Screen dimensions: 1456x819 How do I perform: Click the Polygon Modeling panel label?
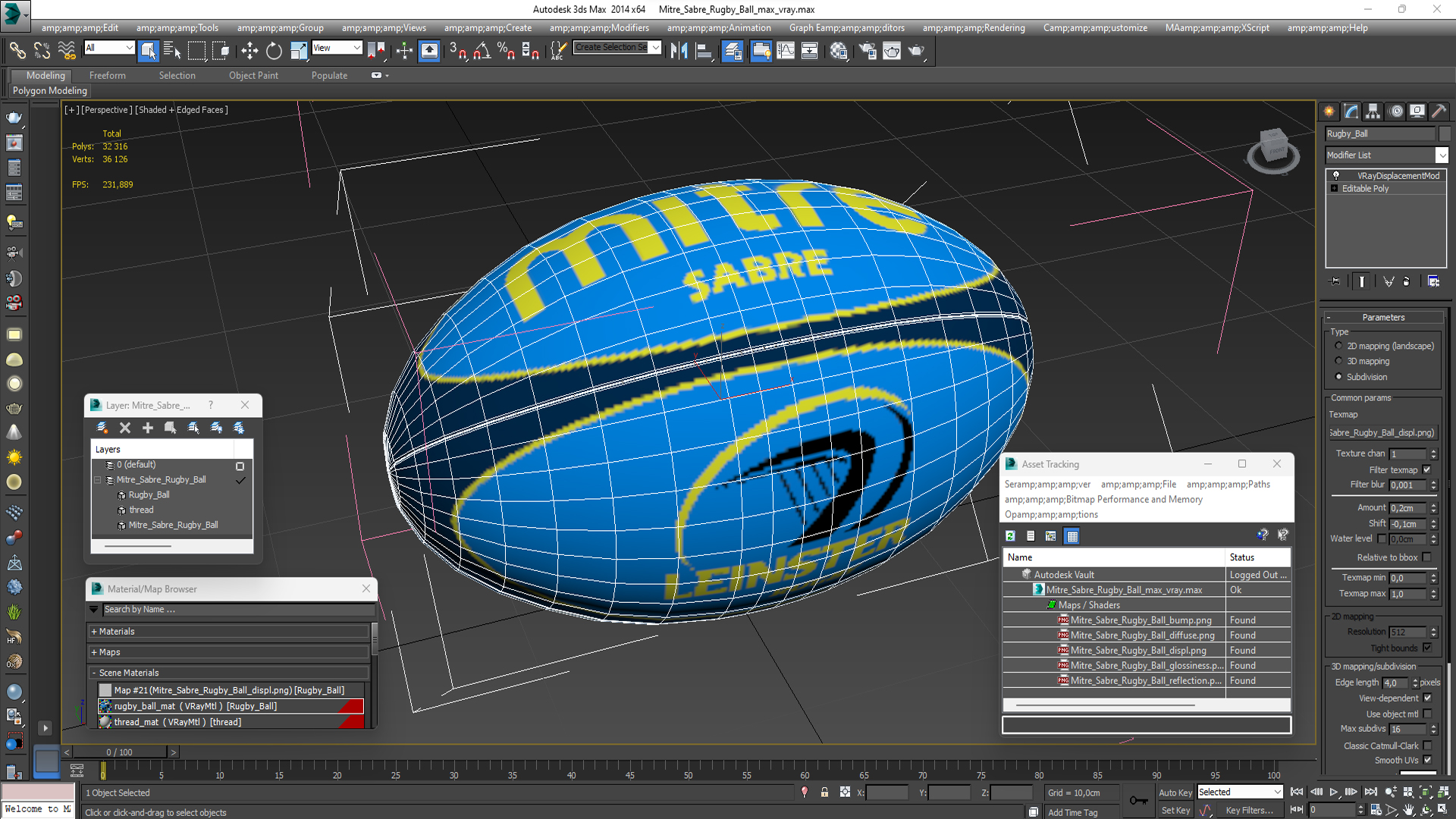(x=50, y=90)
